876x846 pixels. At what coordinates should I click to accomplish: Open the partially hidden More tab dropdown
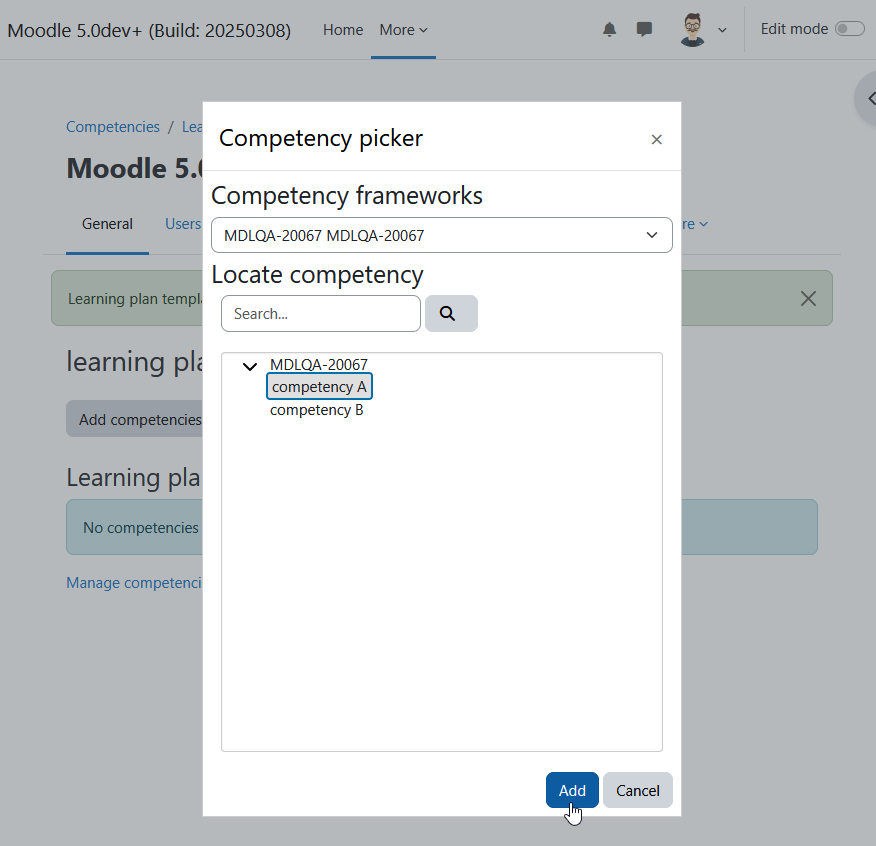(695, 224)
